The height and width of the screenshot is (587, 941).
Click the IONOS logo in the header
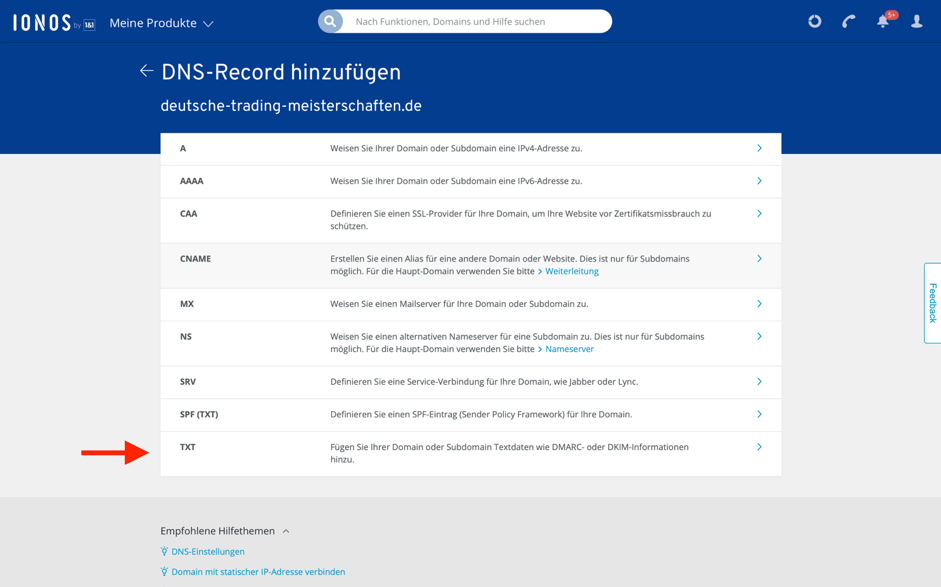click(x=53, y=23)
